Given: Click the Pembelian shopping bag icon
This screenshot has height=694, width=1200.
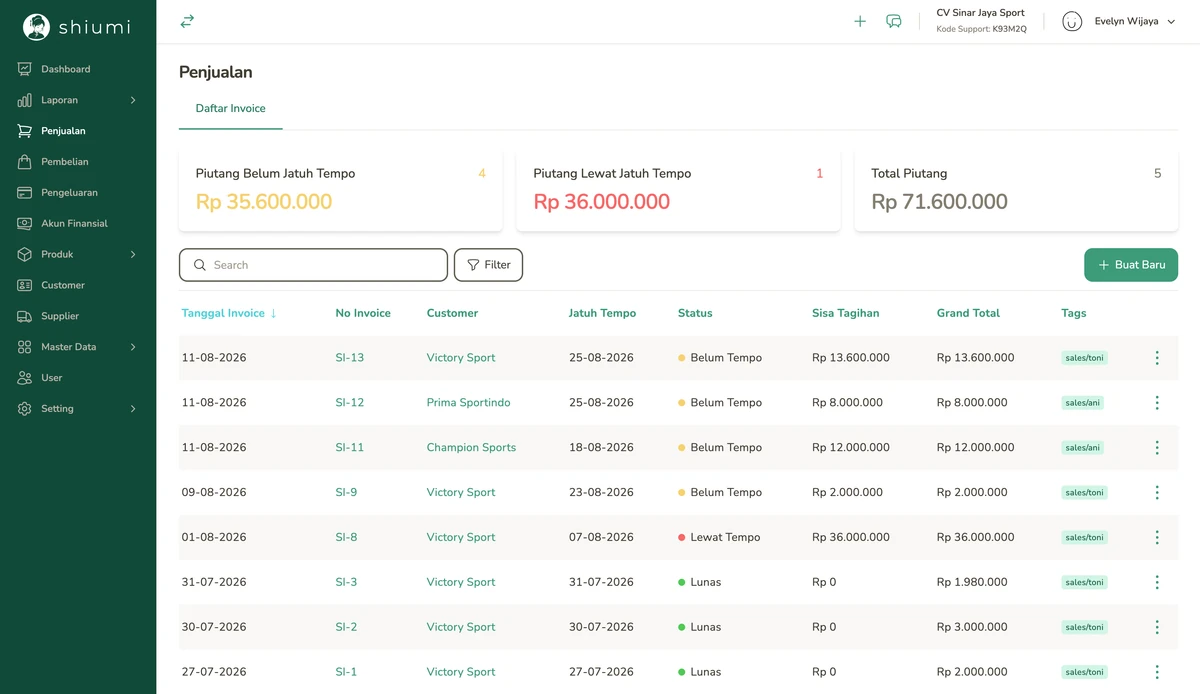Looking at the screenshot, I should tap(25, 162).
